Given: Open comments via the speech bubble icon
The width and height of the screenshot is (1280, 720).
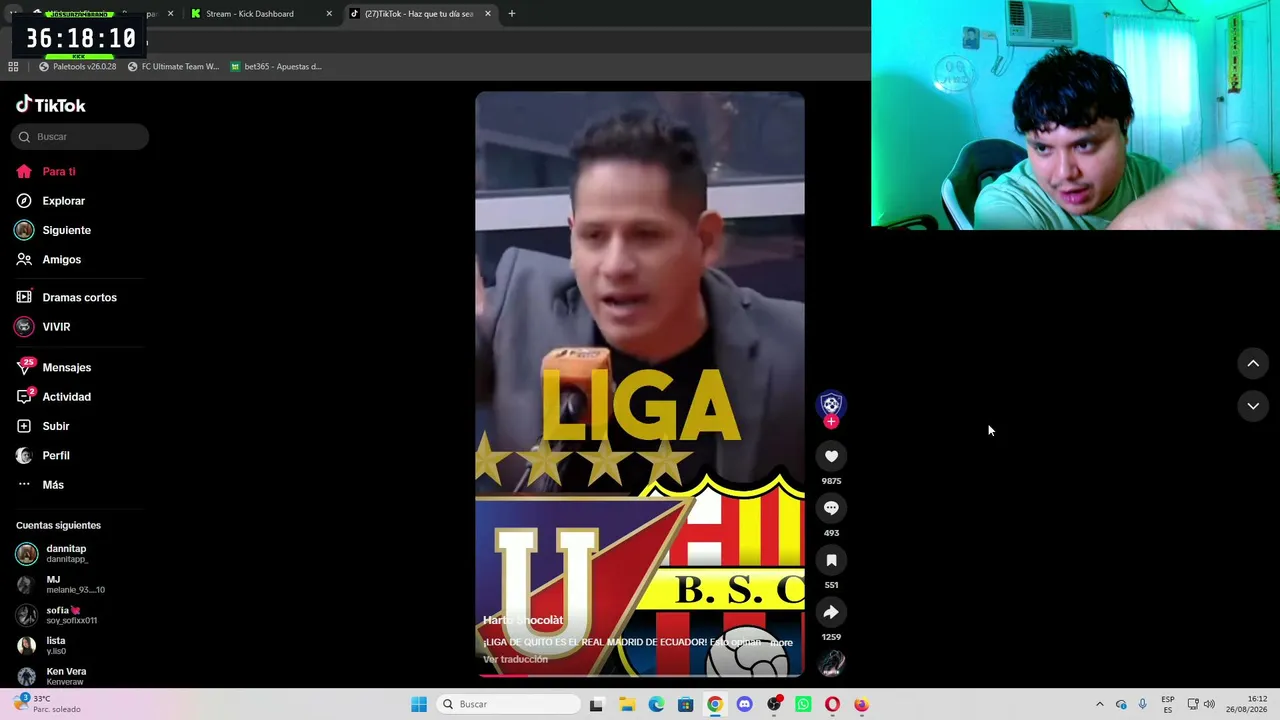Looking at the screenshot, I should pyautogui.click(x=831, y=508).
